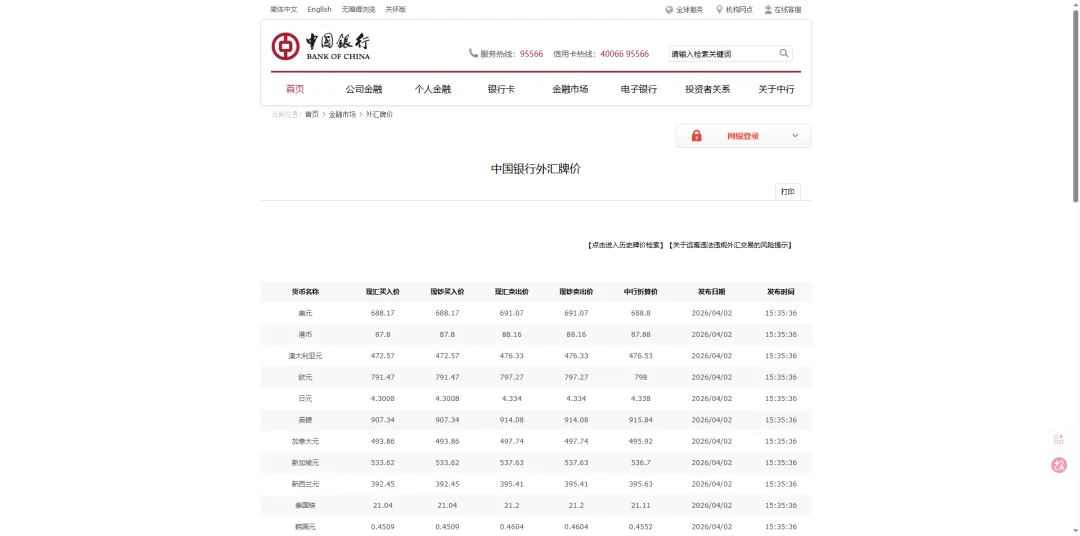Select the 日元 currency name cell

tap(305, 399)
